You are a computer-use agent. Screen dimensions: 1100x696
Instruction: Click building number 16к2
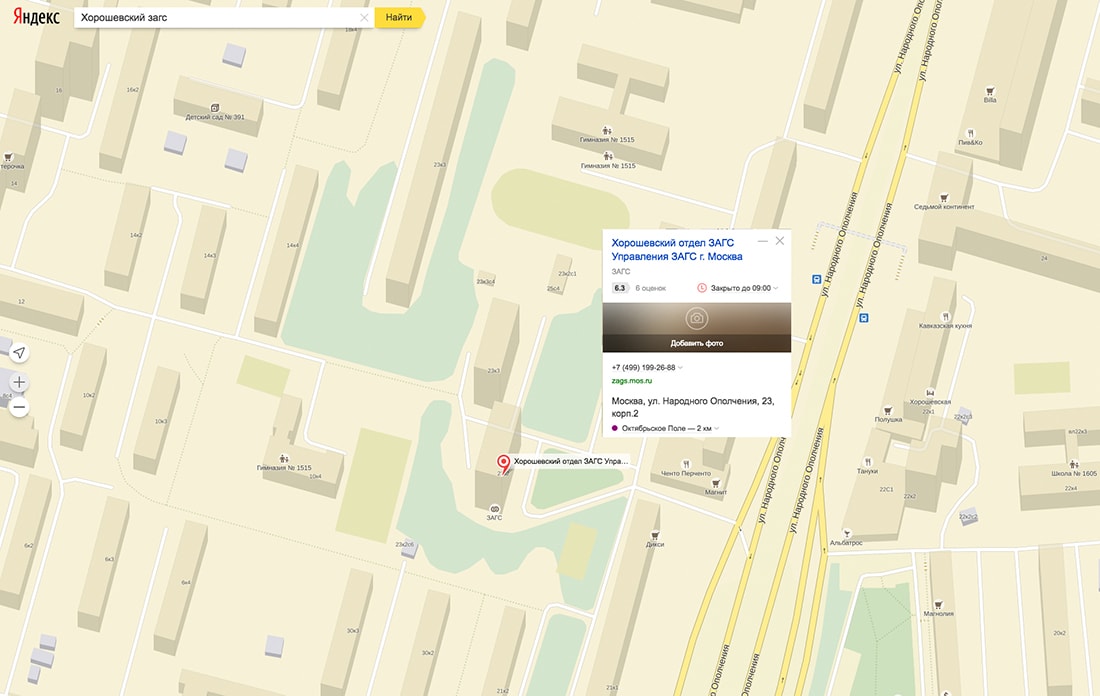tap(133, 90)
